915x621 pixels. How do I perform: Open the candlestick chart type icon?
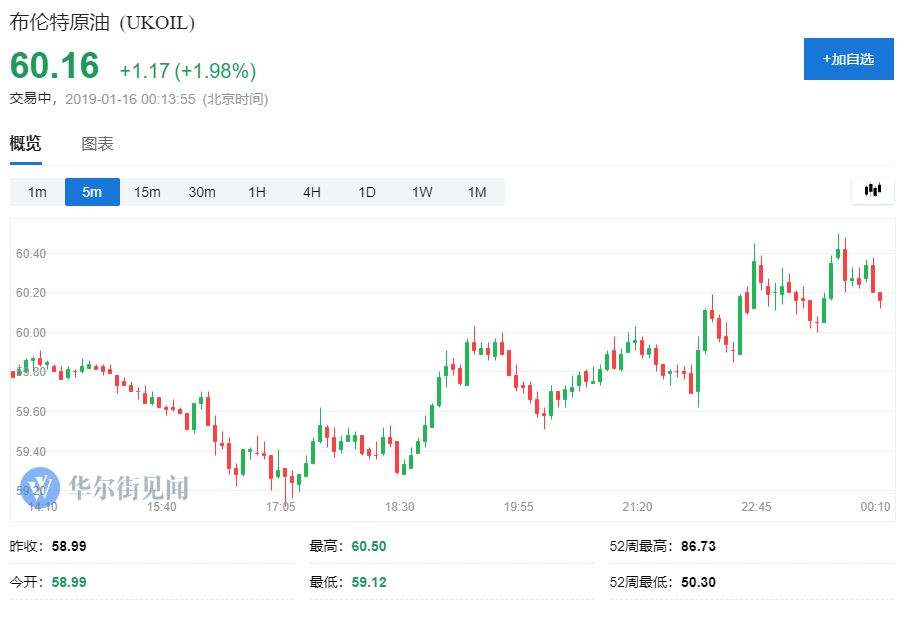(x=872, y=191)
